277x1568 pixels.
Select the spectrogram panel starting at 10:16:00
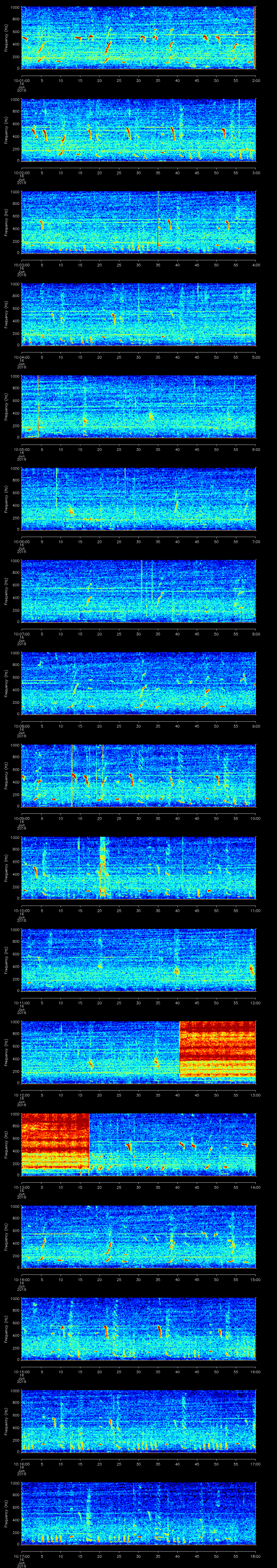pos(138,1421)
